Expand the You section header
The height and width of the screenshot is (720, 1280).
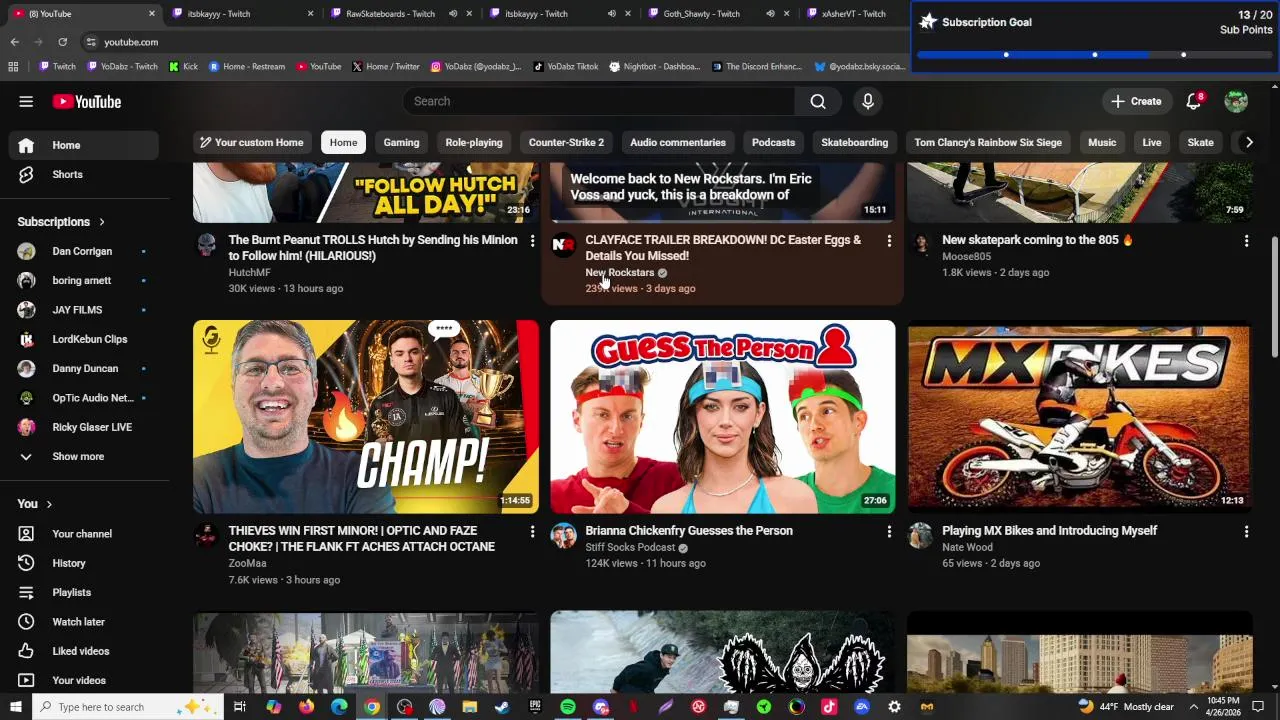click(35, 504)
